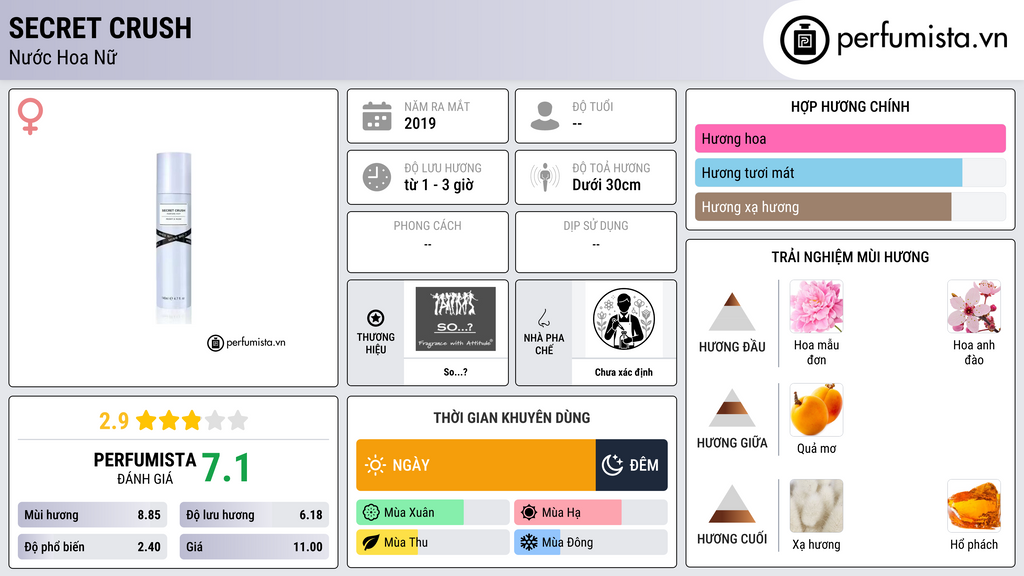The width and height of the screenshot is (1024, 576).
Task: Select the Hoa mẫu đơn peony note image
Action: pyautogui.click(x=816, y=307)
